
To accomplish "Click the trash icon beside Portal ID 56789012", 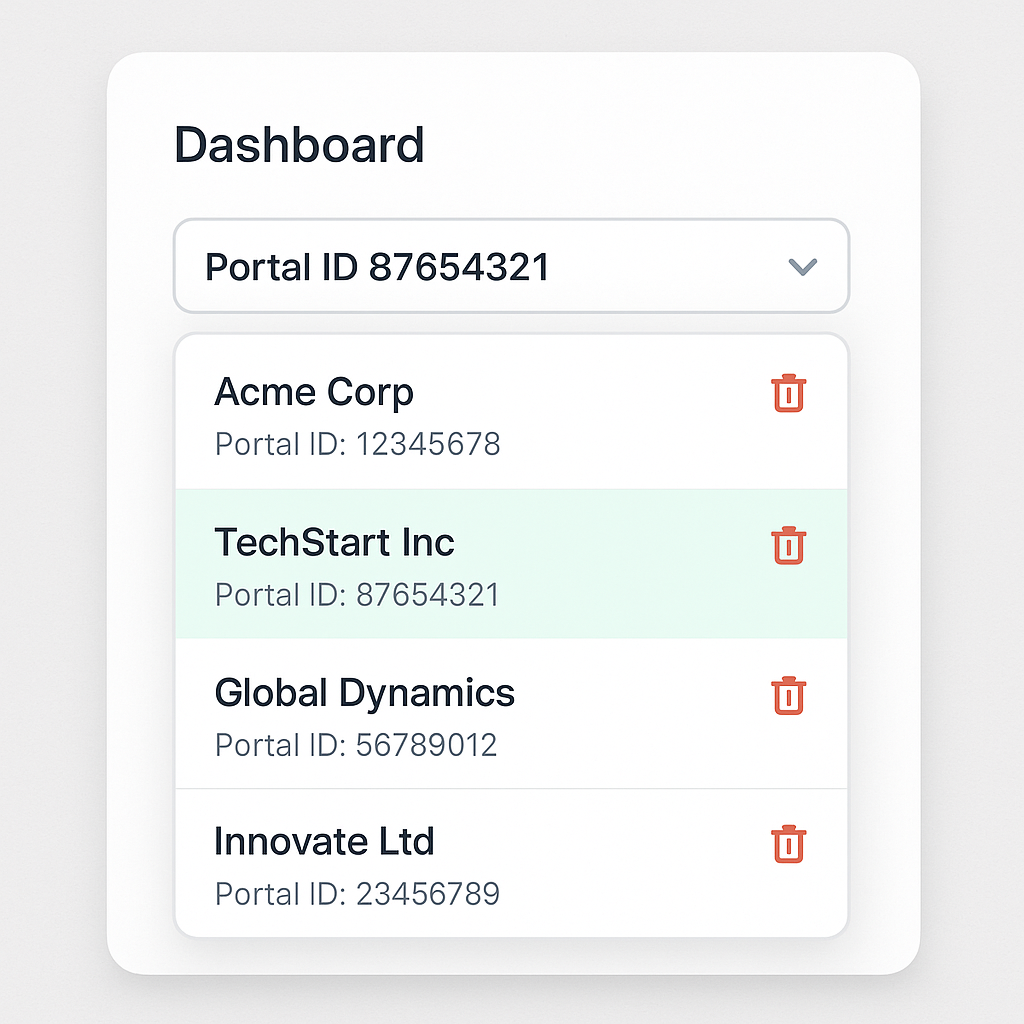I will [789, 694].
